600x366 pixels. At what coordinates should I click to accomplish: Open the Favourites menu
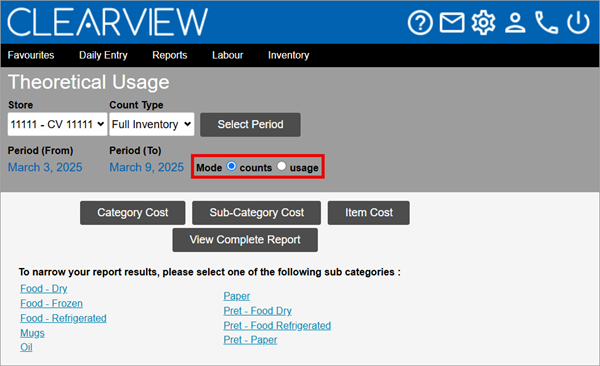point(31,55)
